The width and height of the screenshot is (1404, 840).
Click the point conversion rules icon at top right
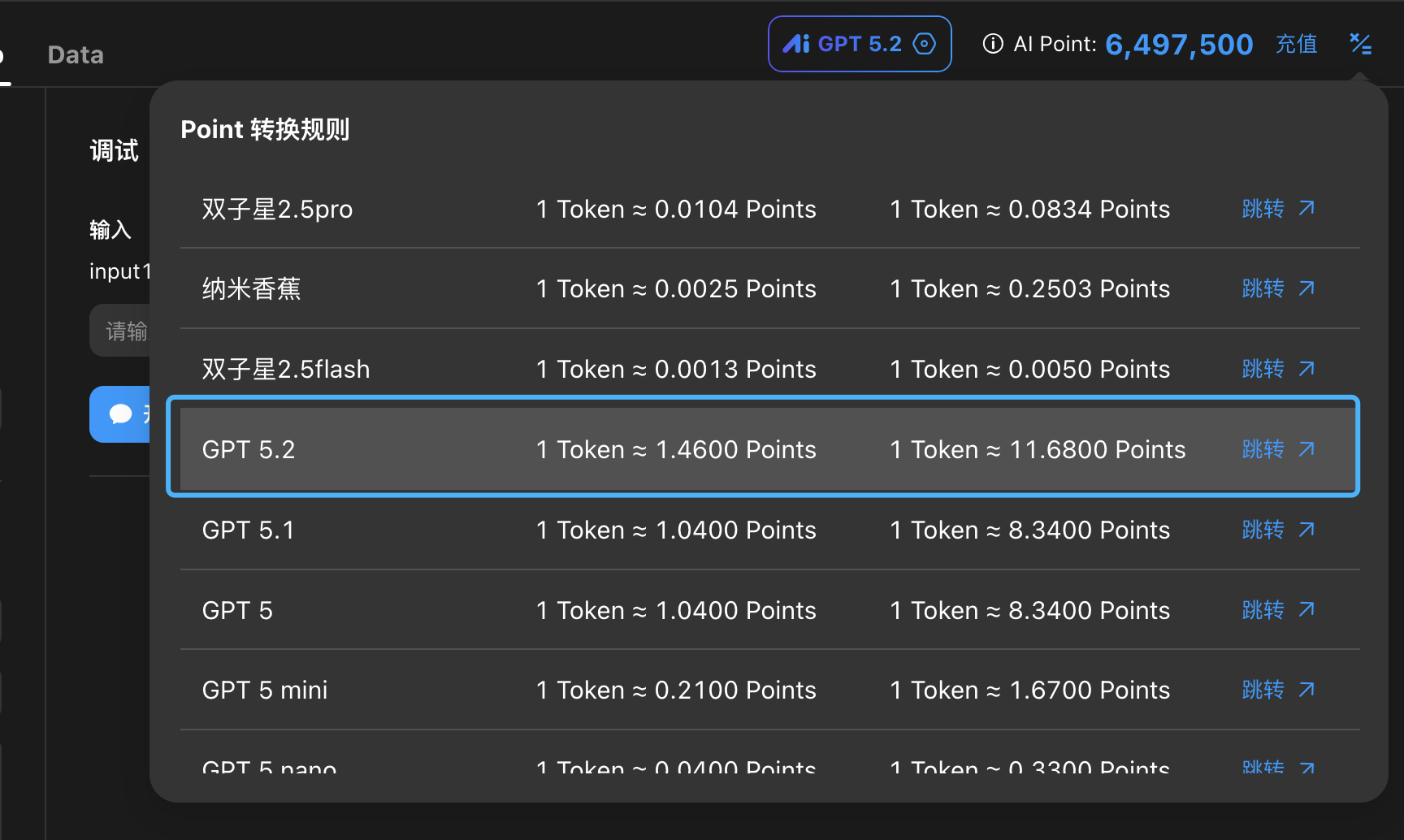[x=1361, y=44]
